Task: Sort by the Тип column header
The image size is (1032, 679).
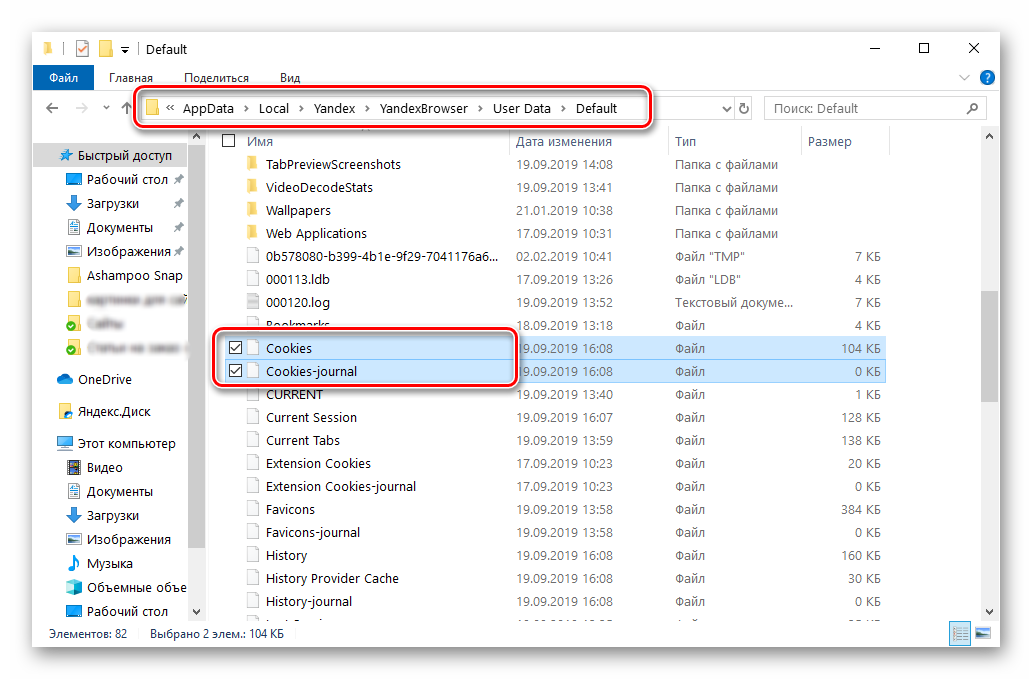Action: [x=685, y=141]
